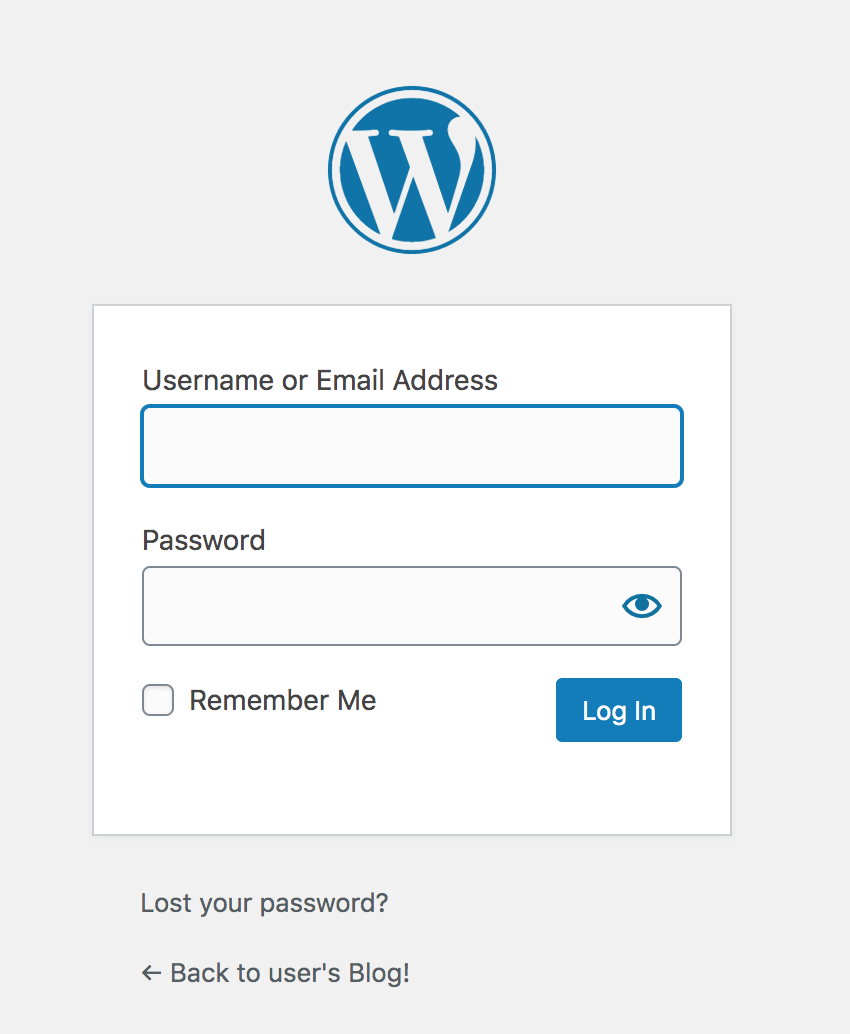
Task: Click the word Blog! in the back link
Action: coord(379,973)
